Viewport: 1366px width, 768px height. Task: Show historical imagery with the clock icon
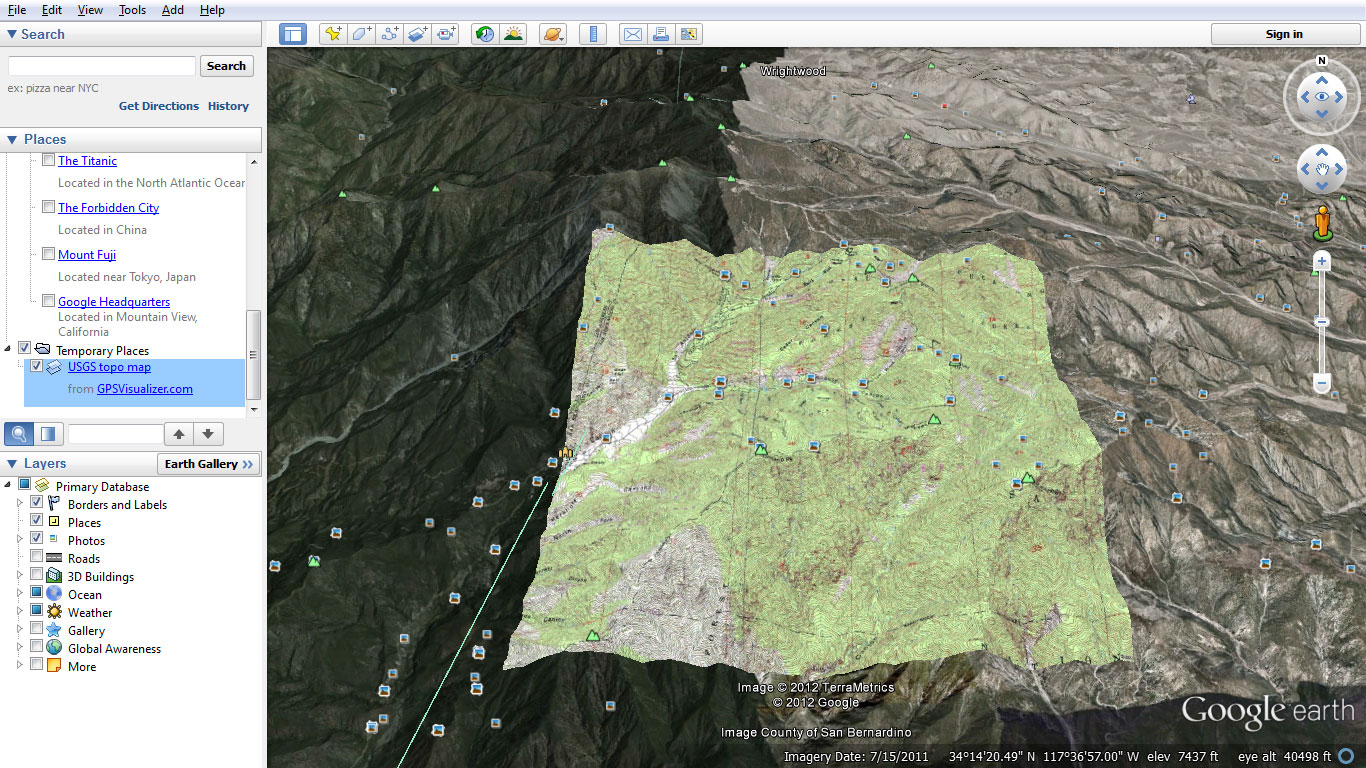pyautogui.click(x=484, y=33)
